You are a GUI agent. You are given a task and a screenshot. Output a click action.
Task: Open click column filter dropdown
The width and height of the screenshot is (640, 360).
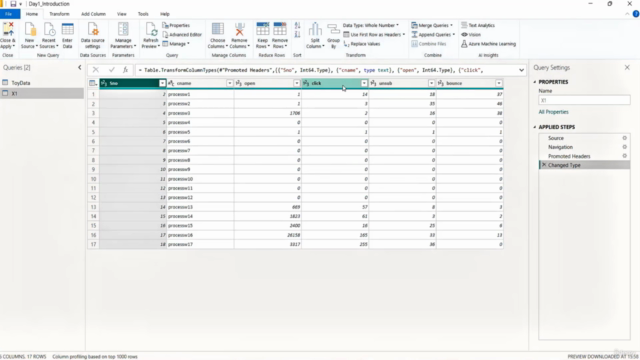[x=364, y=83]
